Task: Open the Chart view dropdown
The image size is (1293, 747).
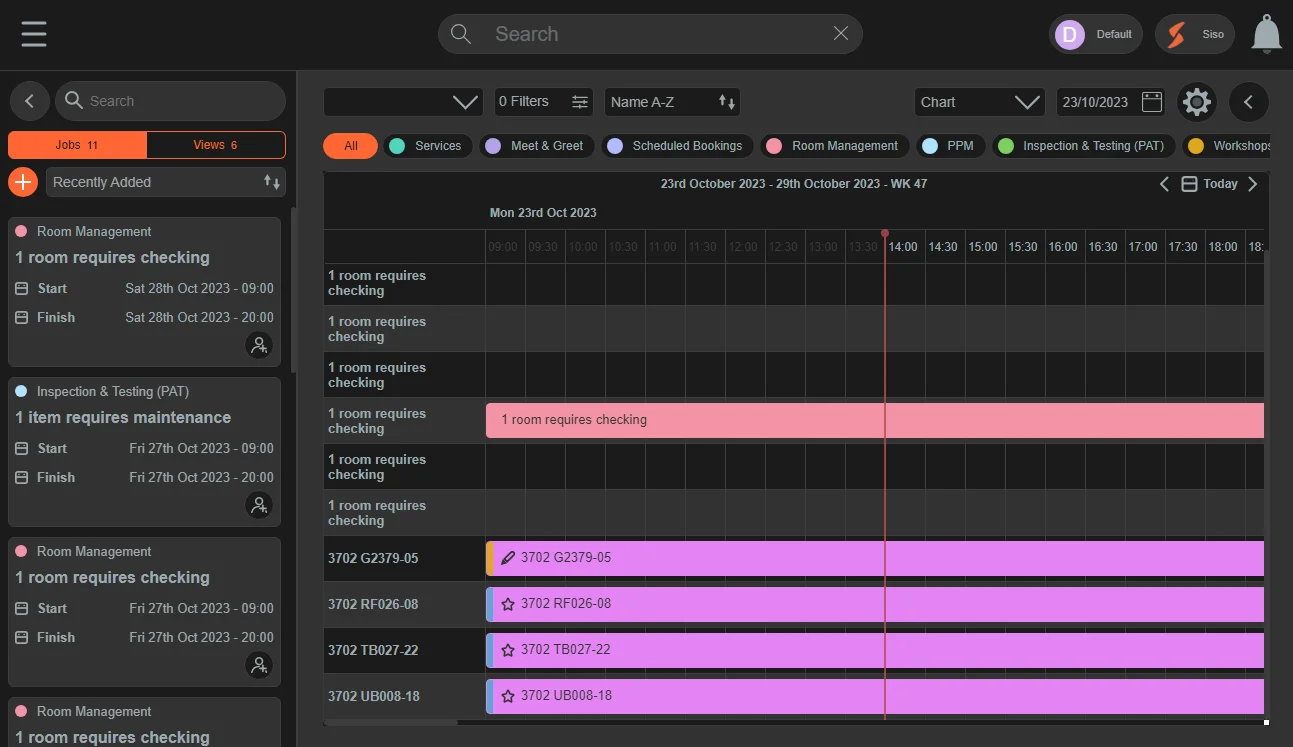Action: click(x=980, y=102)
